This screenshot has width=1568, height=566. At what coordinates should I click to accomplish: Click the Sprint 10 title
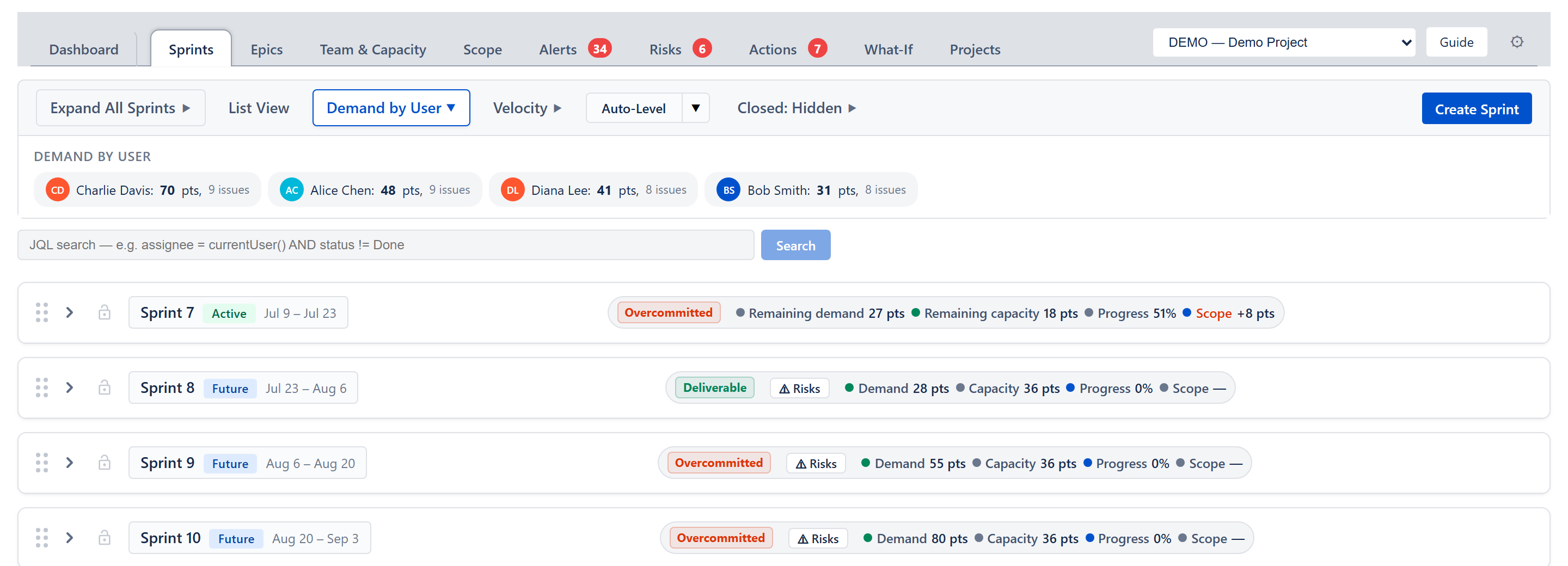[170, 539]
